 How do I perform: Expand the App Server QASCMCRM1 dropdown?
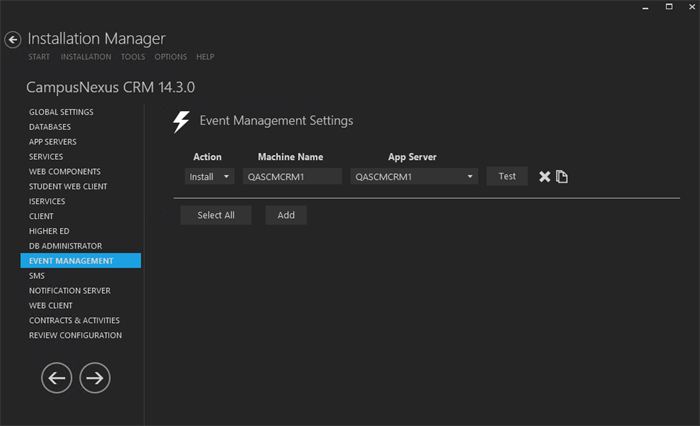point(414,176)
